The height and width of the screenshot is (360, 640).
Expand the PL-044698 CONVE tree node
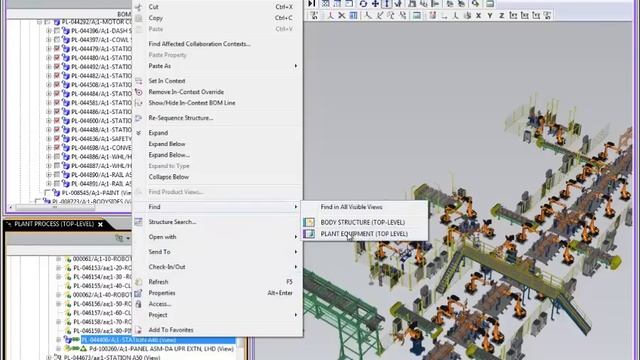[48, 148]
